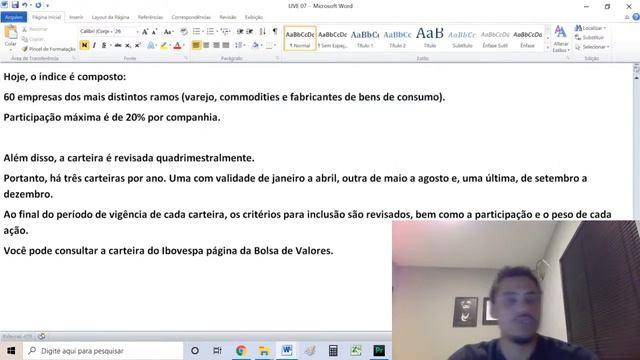Open Chrome from the taskbar

[241, 351]
